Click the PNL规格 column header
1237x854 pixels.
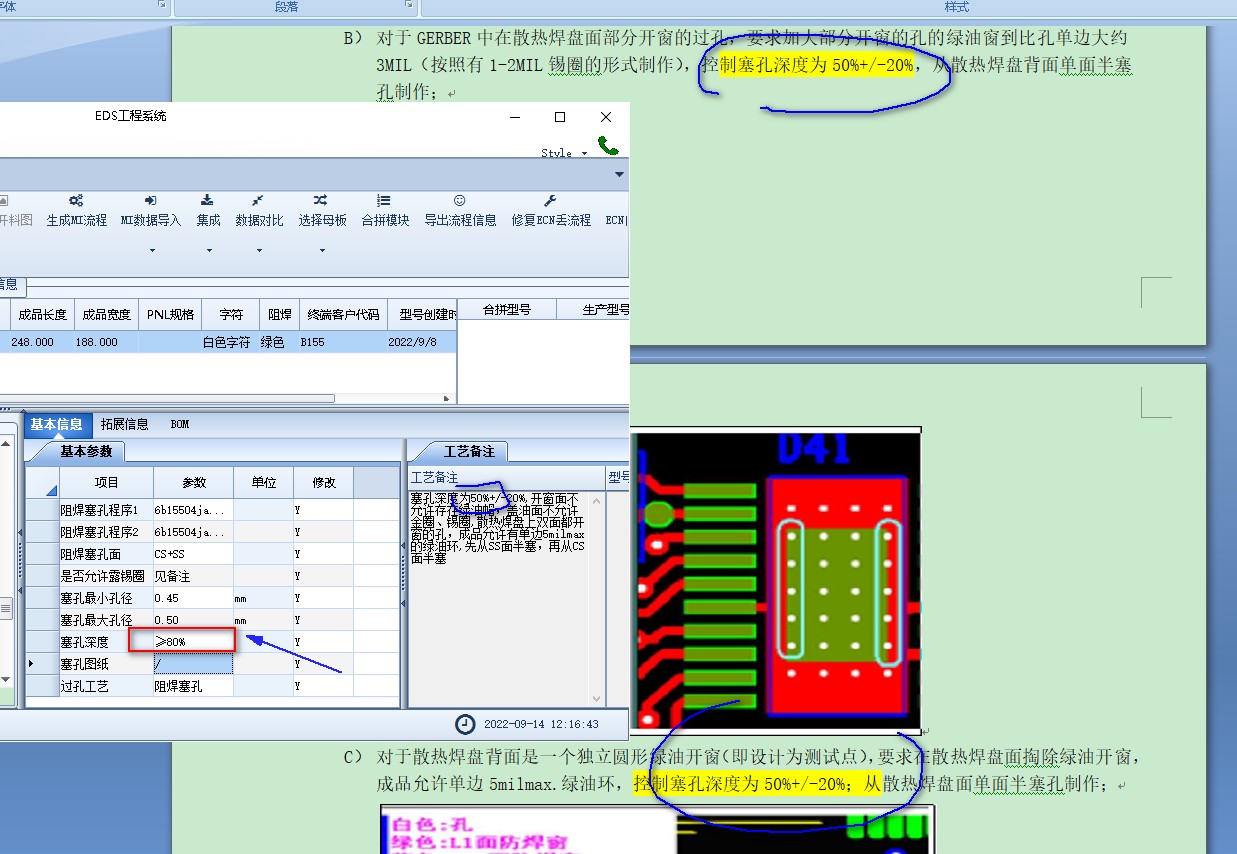click(169, 314)
